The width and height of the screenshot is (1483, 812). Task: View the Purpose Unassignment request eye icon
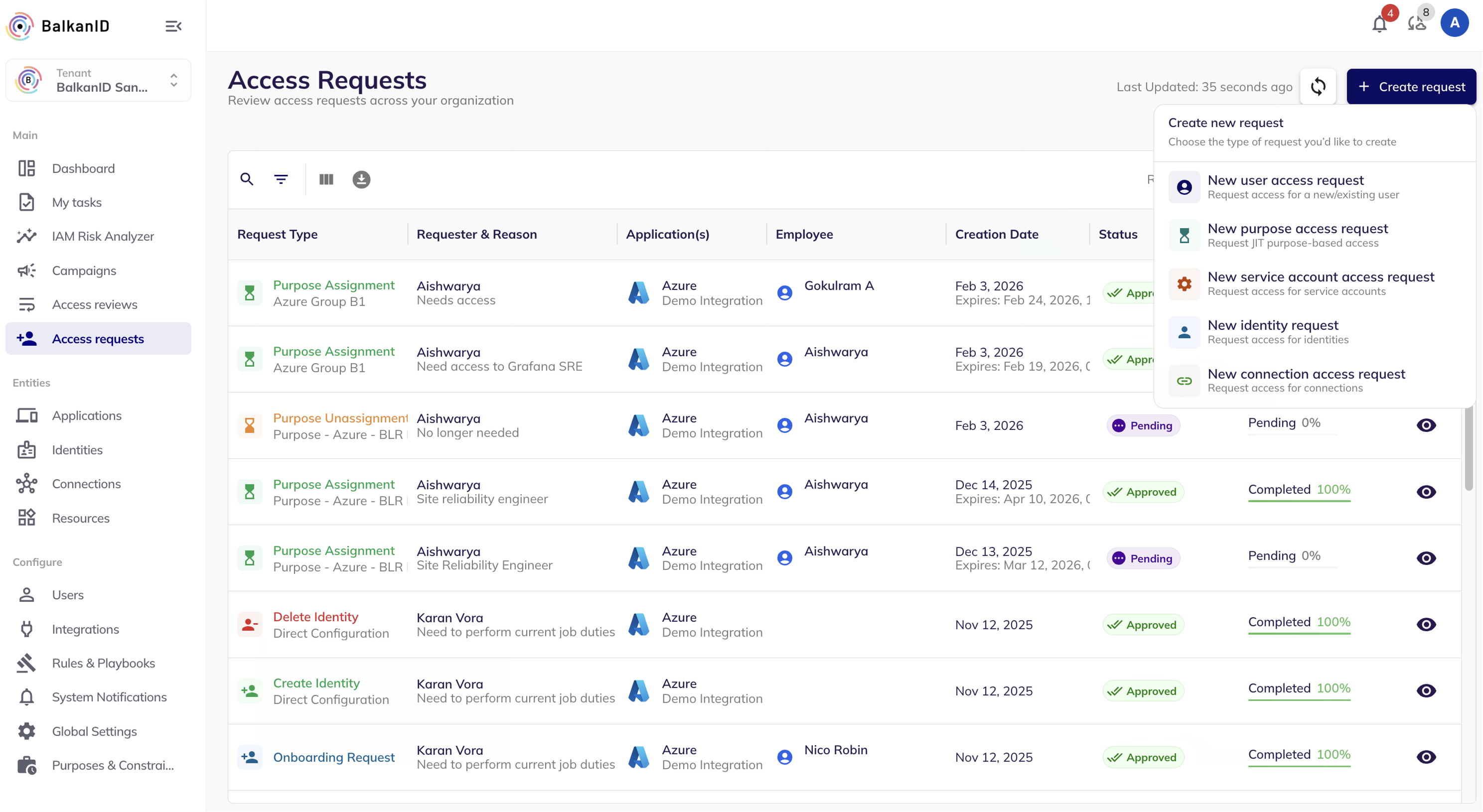(1426, 425)
